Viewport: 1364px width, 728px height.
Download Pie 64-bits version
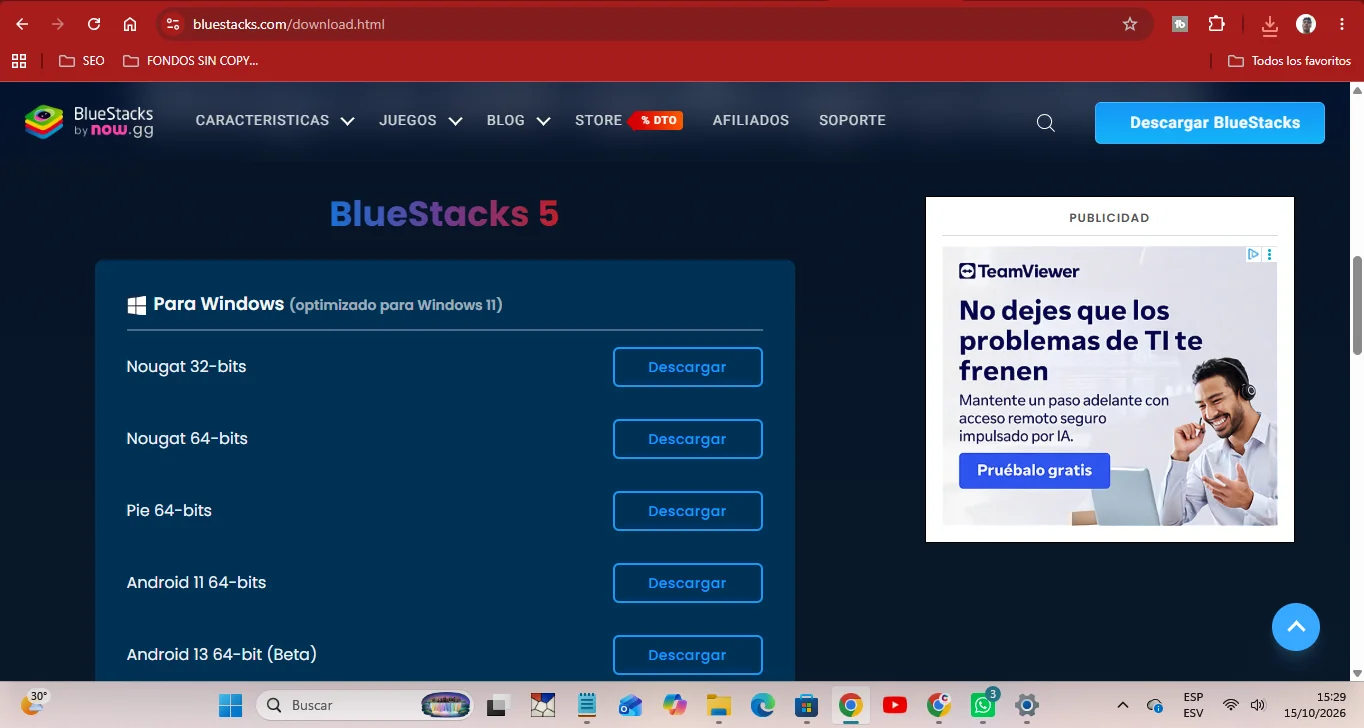[x=687, y=511]
